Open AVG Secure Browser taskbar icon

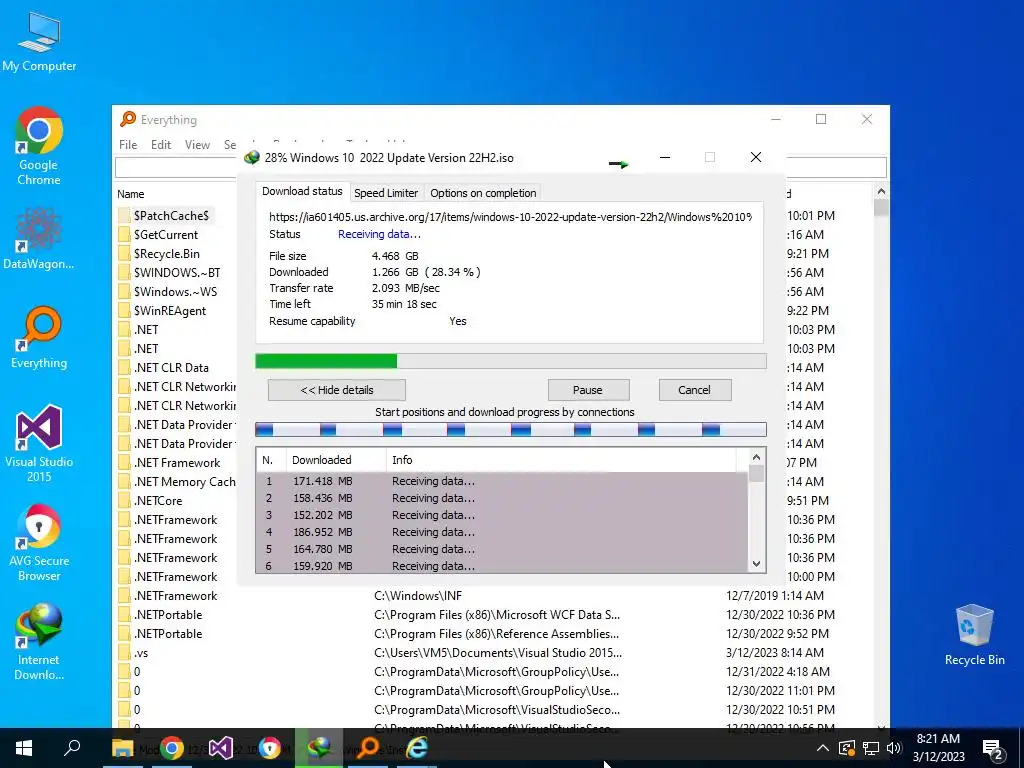[x=270, y=748]
